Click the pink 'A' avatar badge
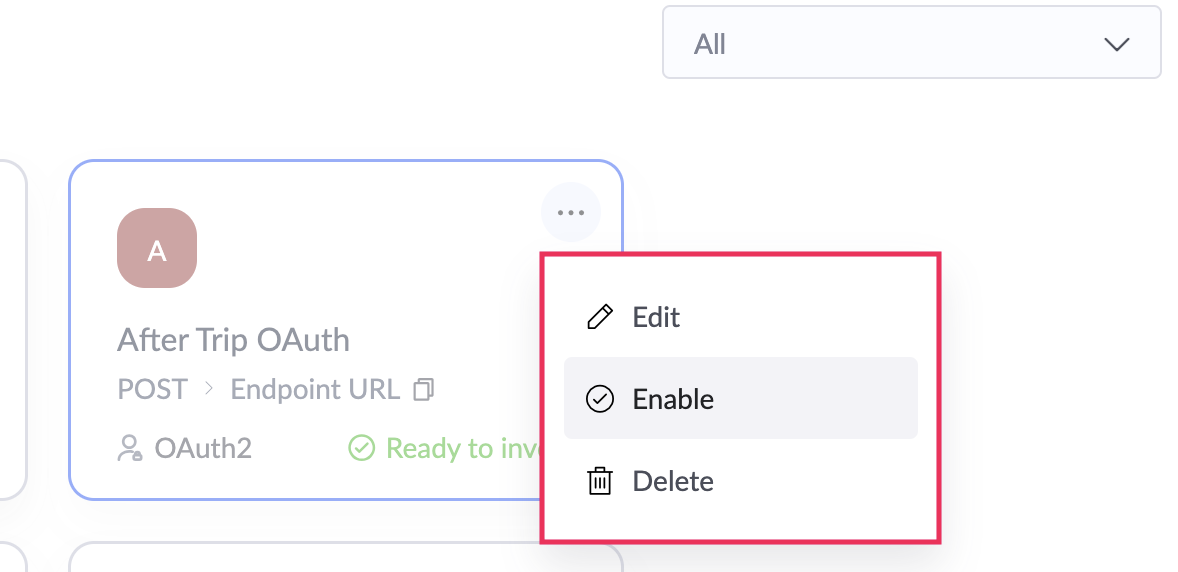Screen dimensions: 1178x572 tap(157, 248)
